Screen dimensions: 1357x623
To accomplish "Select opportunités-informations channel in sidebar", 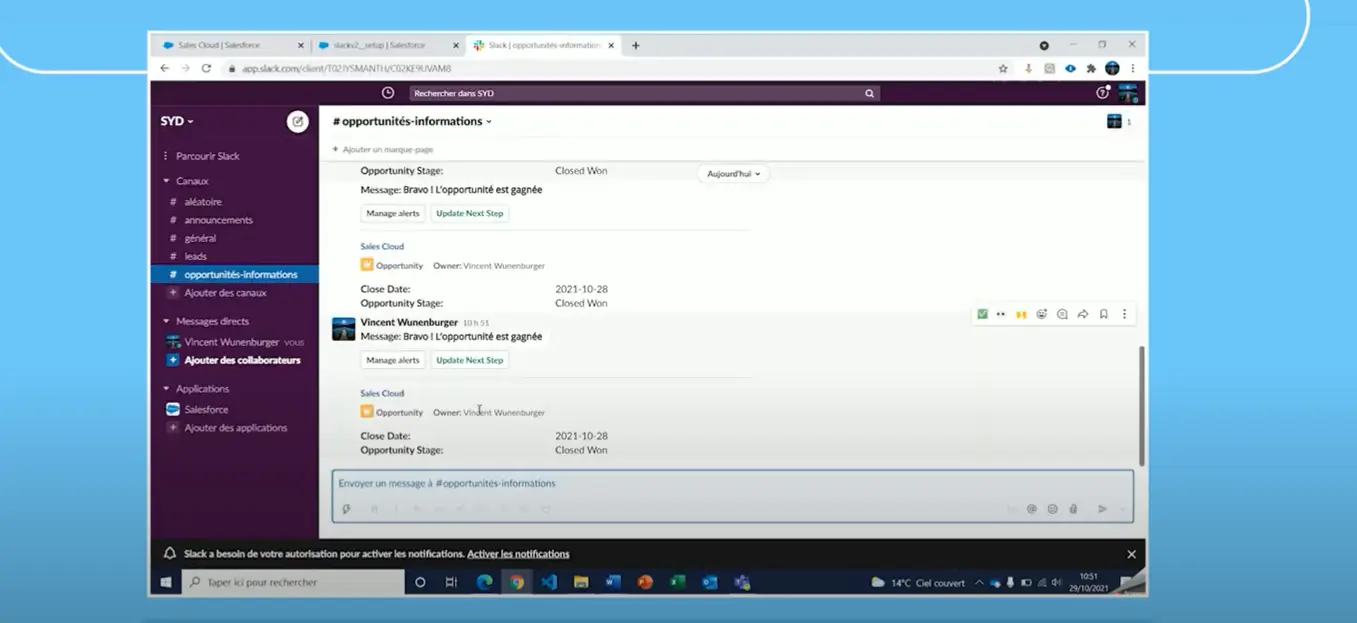I will point(234,274).
